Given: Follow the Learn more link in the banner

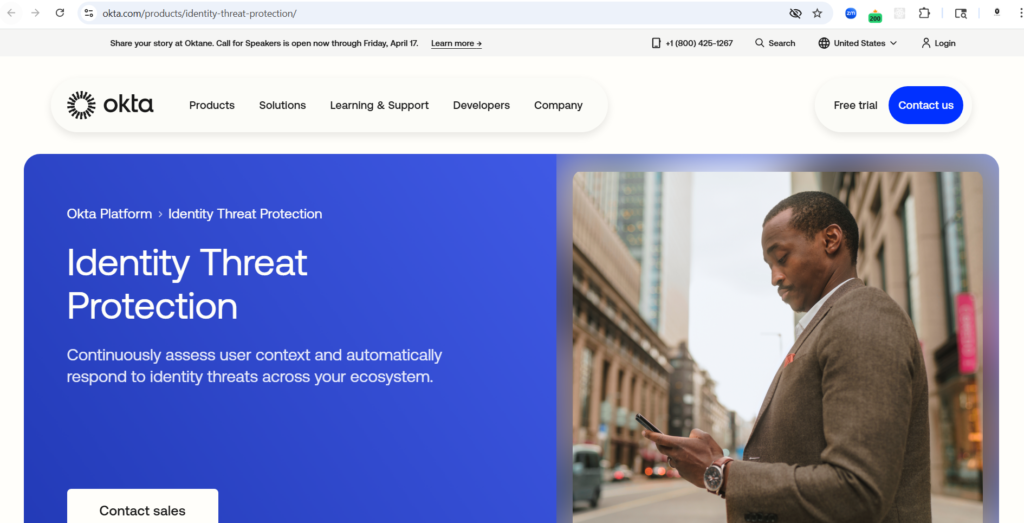Looking at the screenshot, I should [456, 43].
